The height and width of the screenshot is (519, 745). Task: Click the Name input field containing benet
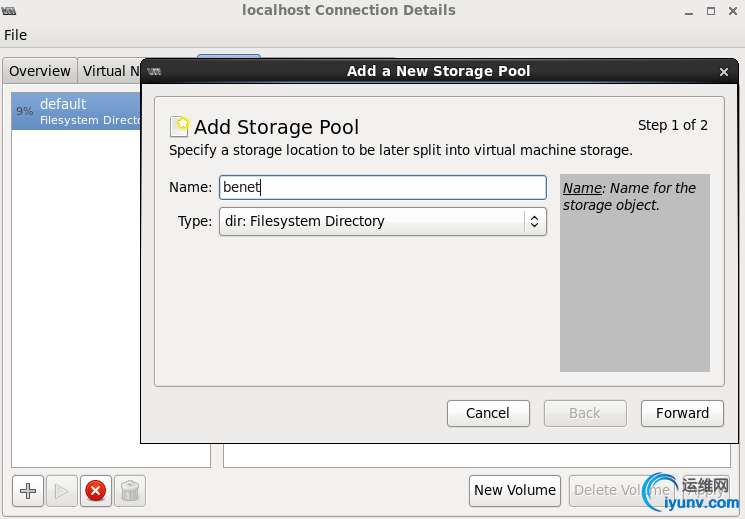click(382, 187)
